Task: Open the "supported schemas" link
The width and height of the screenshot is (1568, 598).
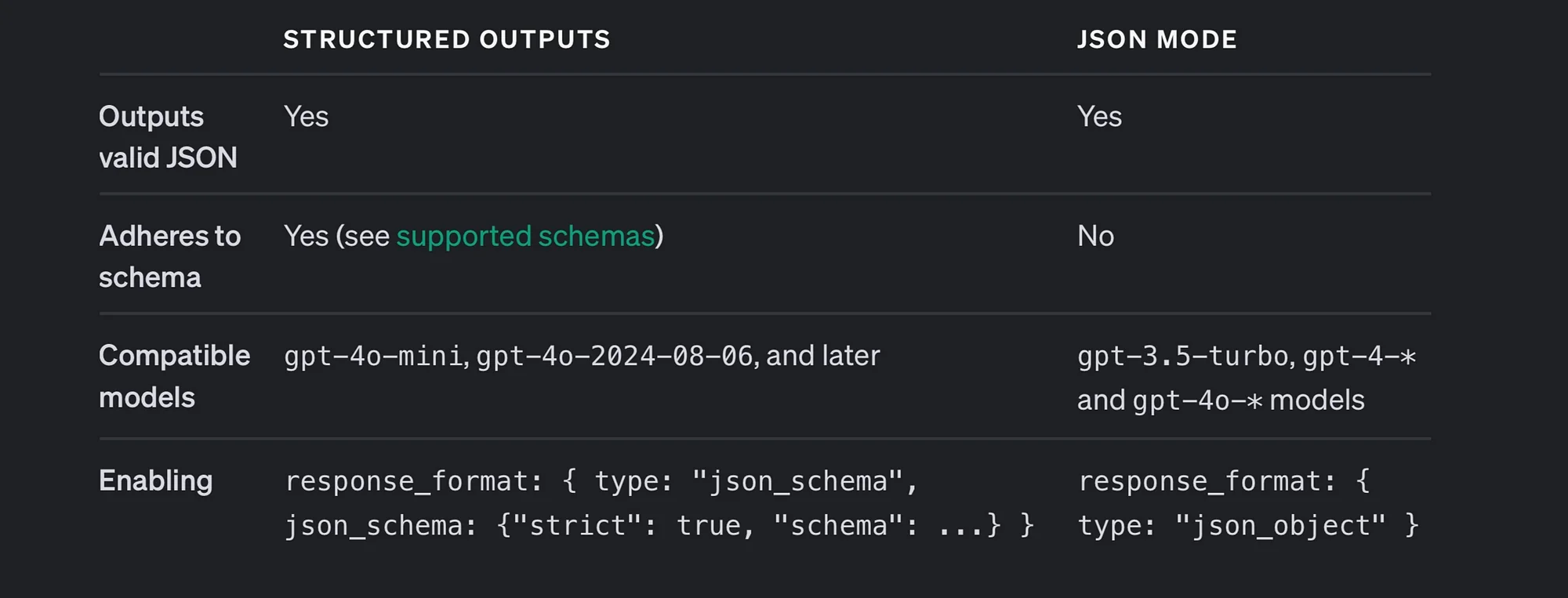Action: tap(525, 236)
